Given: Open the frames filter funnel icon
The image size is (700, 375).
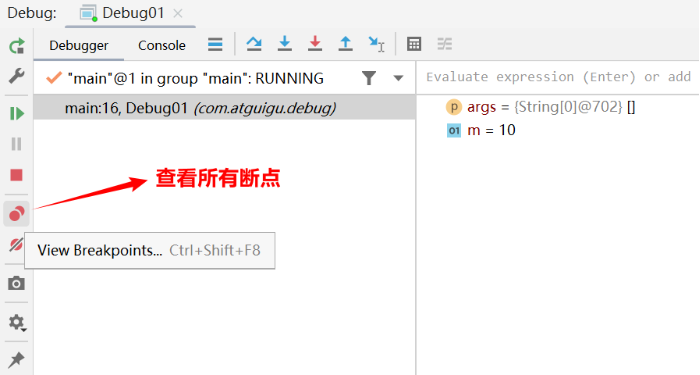Looking at the screenshot, I should pyautogui.click(x=369, y=78).
